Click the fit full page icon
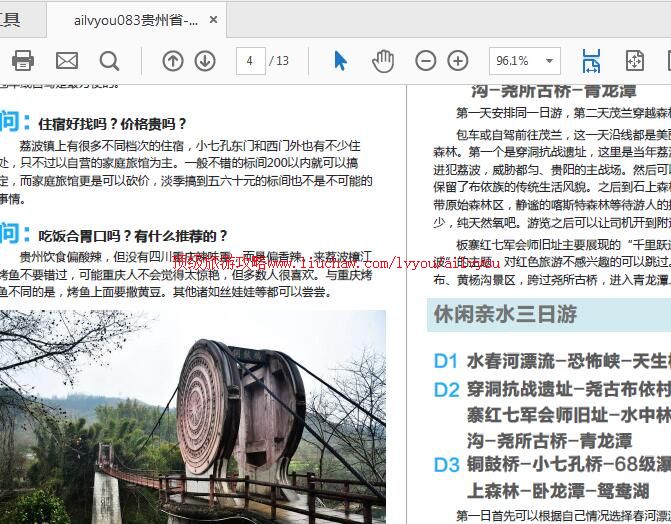 (x=635, y=61)
